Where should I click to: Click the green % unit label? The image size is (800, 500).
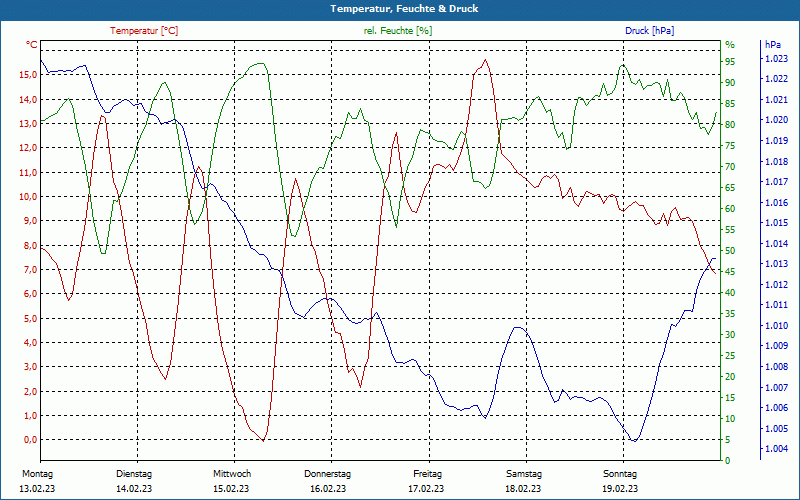click(730, 45)
